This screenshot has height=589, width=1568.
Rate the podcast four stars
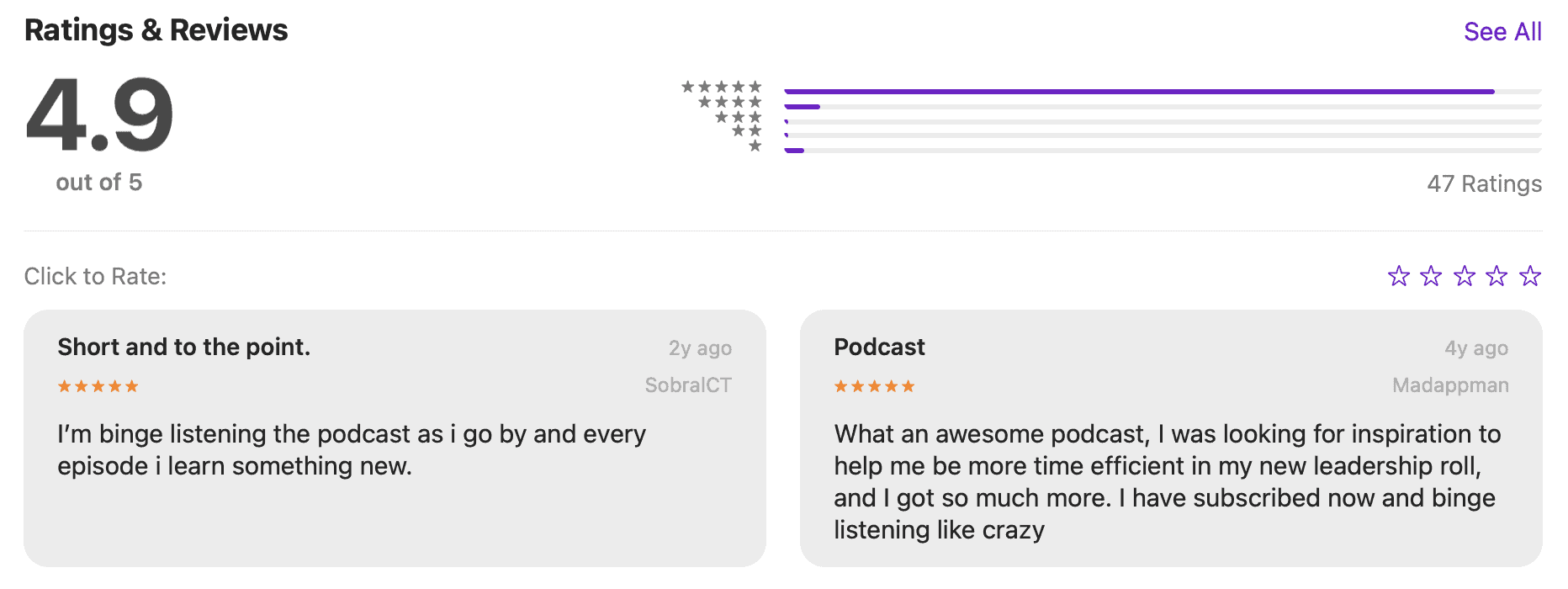[1496, 276]
